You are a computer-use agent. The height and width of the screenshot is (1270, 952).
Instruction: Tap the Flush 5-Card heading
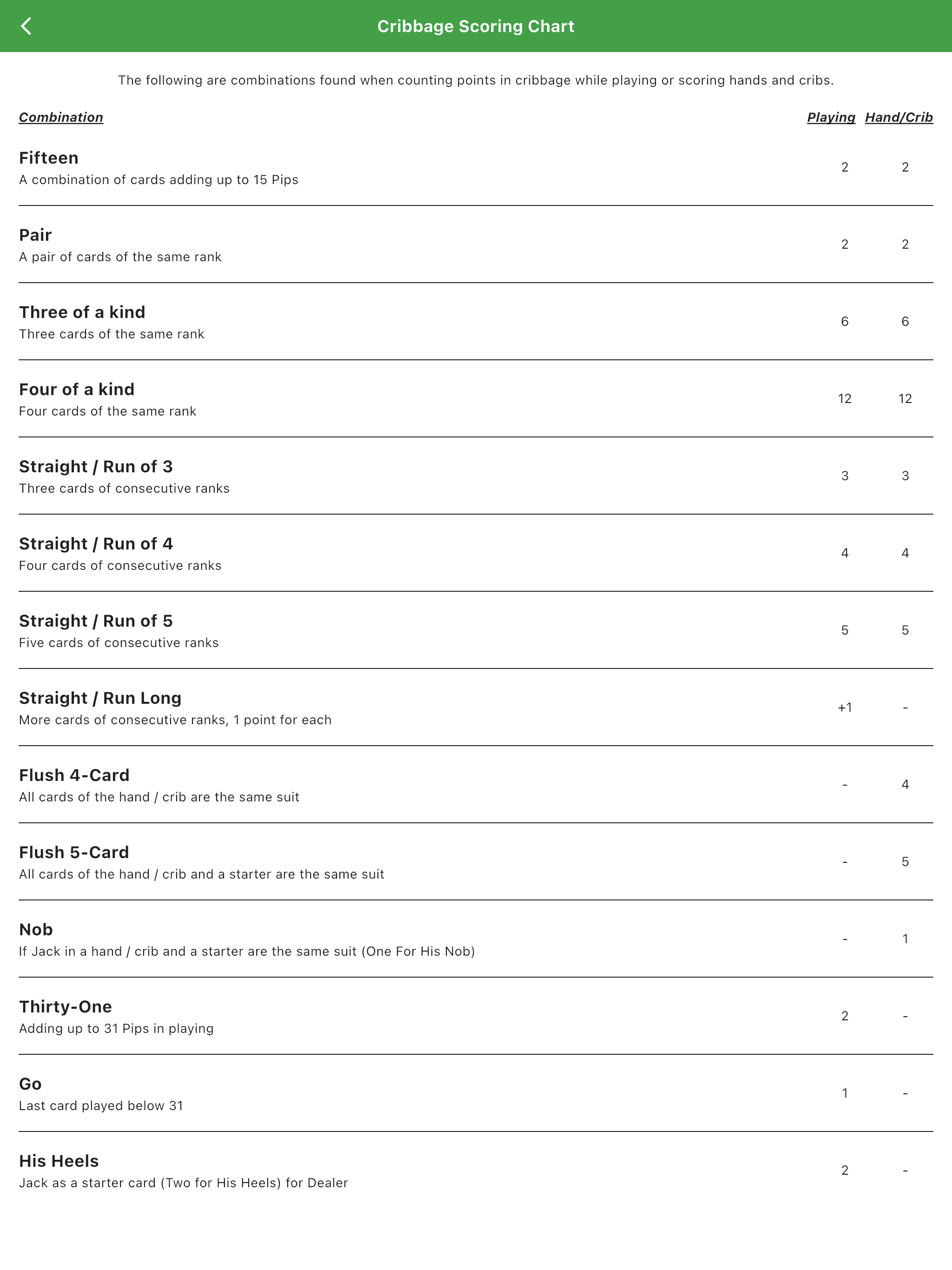point(74,853)
